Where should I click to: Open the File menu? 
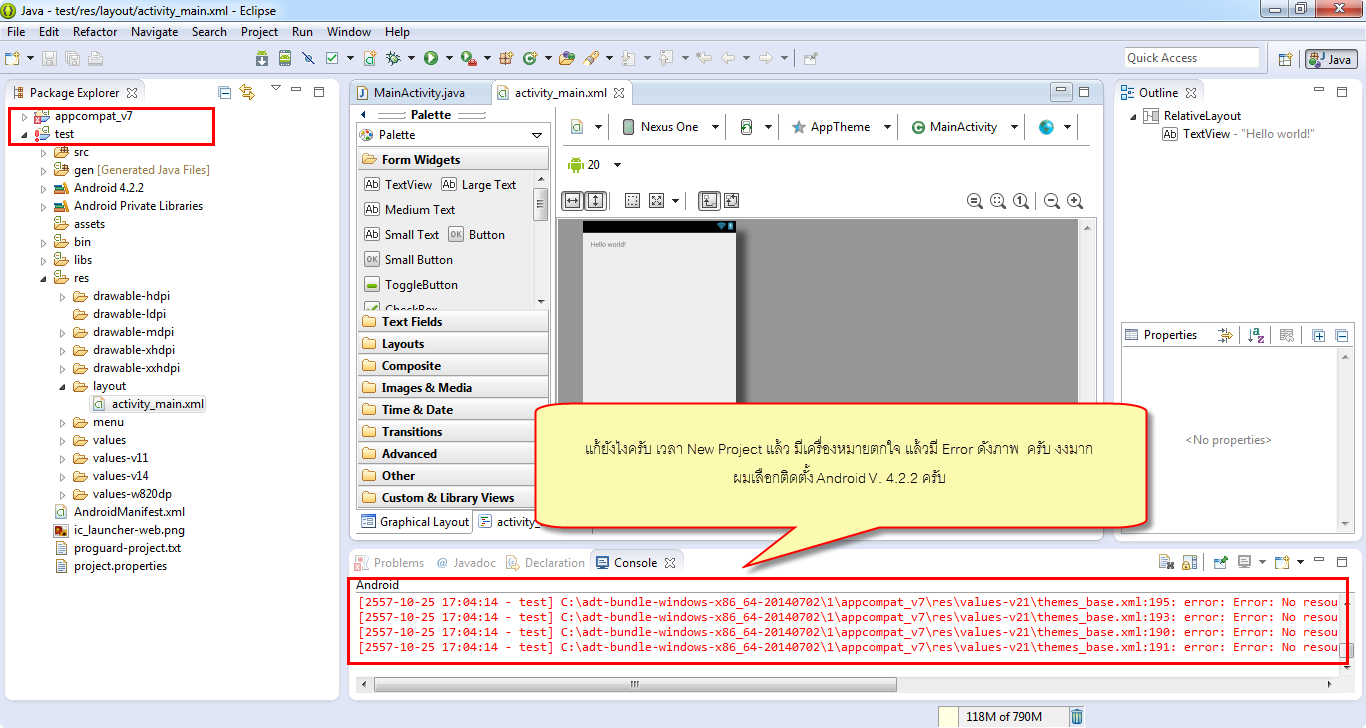(x=16, y=32)
